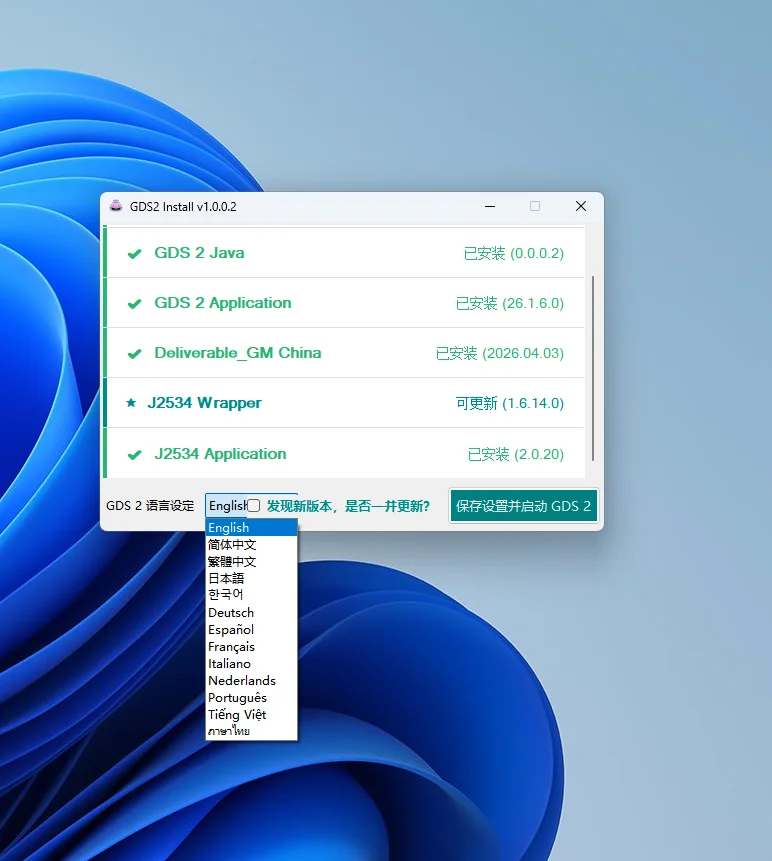Image resolution: width=772 pixels, height=861 pixels.
Task: Click the 发现新版本，是否一并更新? label
Action: (348, 506)
